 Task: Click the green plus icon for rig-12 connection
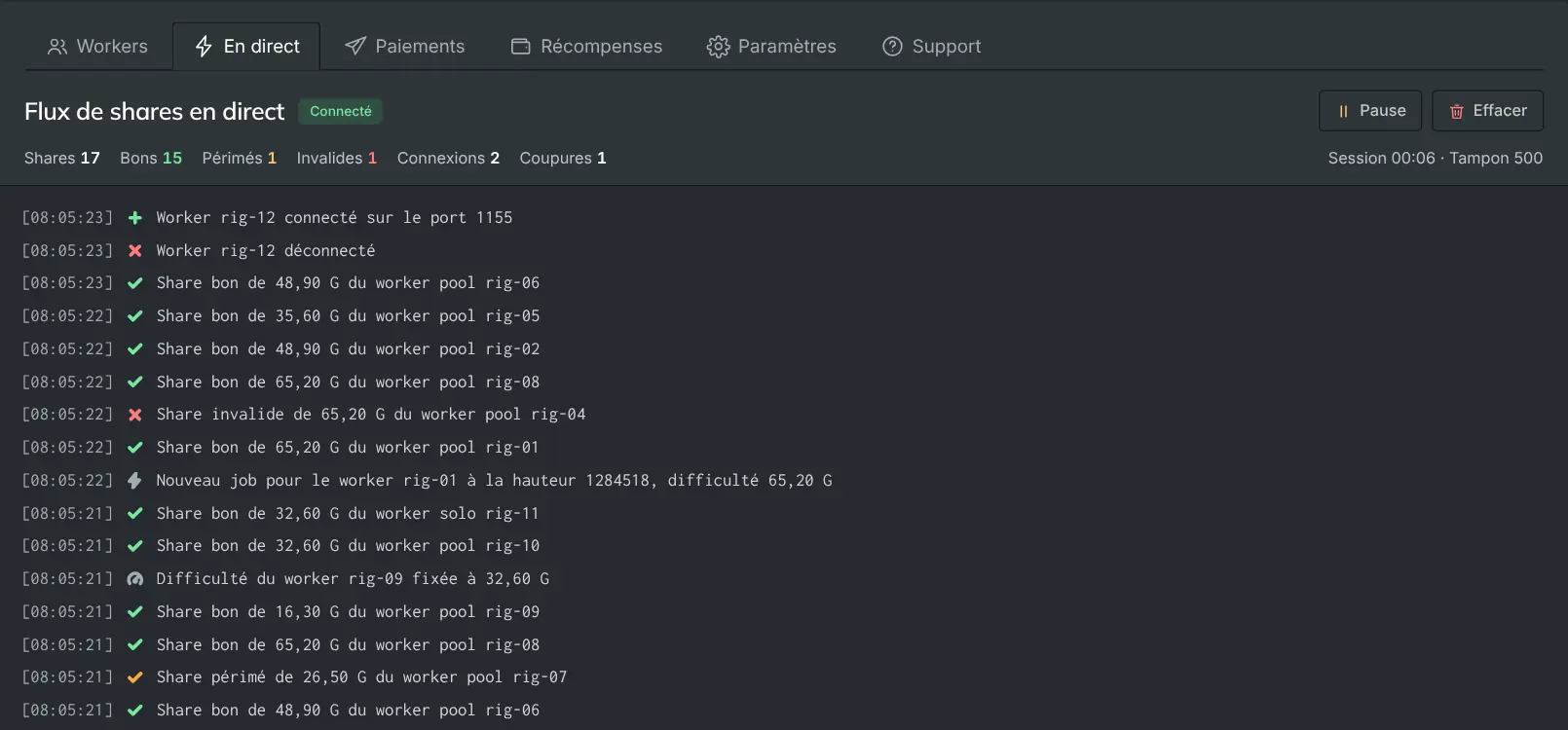tap(135, 218)
